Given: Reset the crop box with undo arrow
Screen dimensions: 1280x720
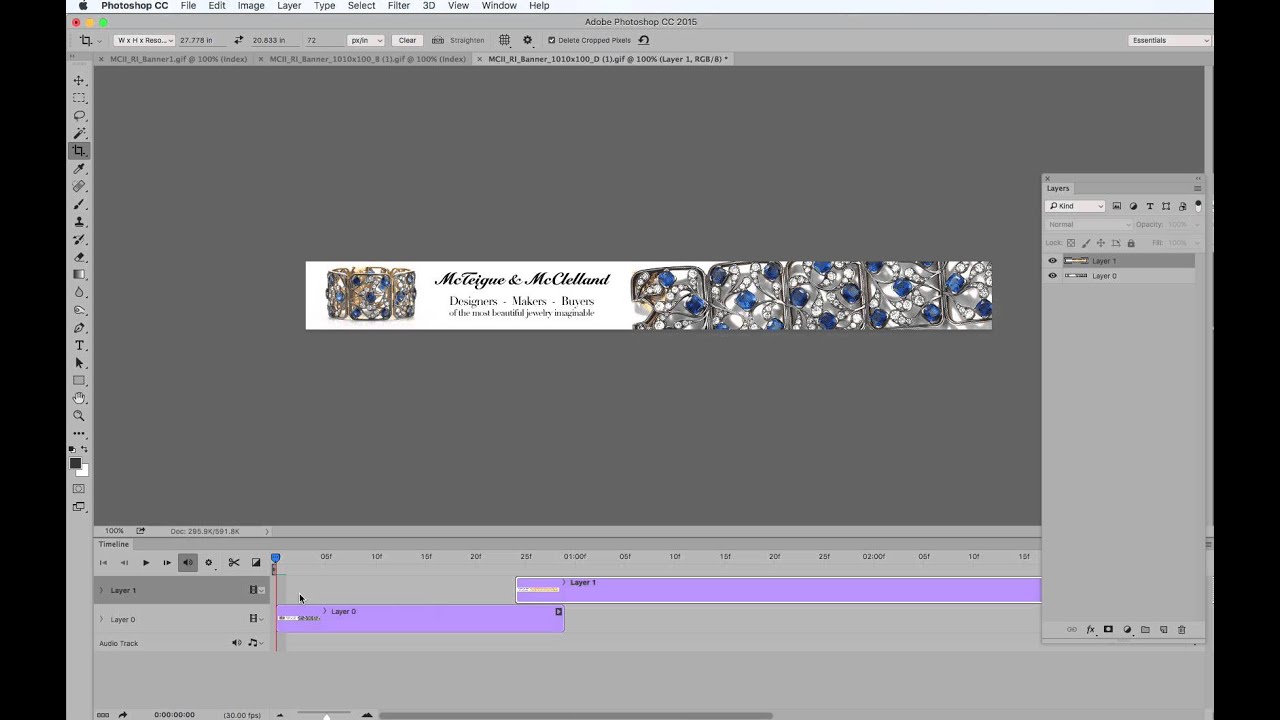Looking at the screenshot, I should pos(644,40).
